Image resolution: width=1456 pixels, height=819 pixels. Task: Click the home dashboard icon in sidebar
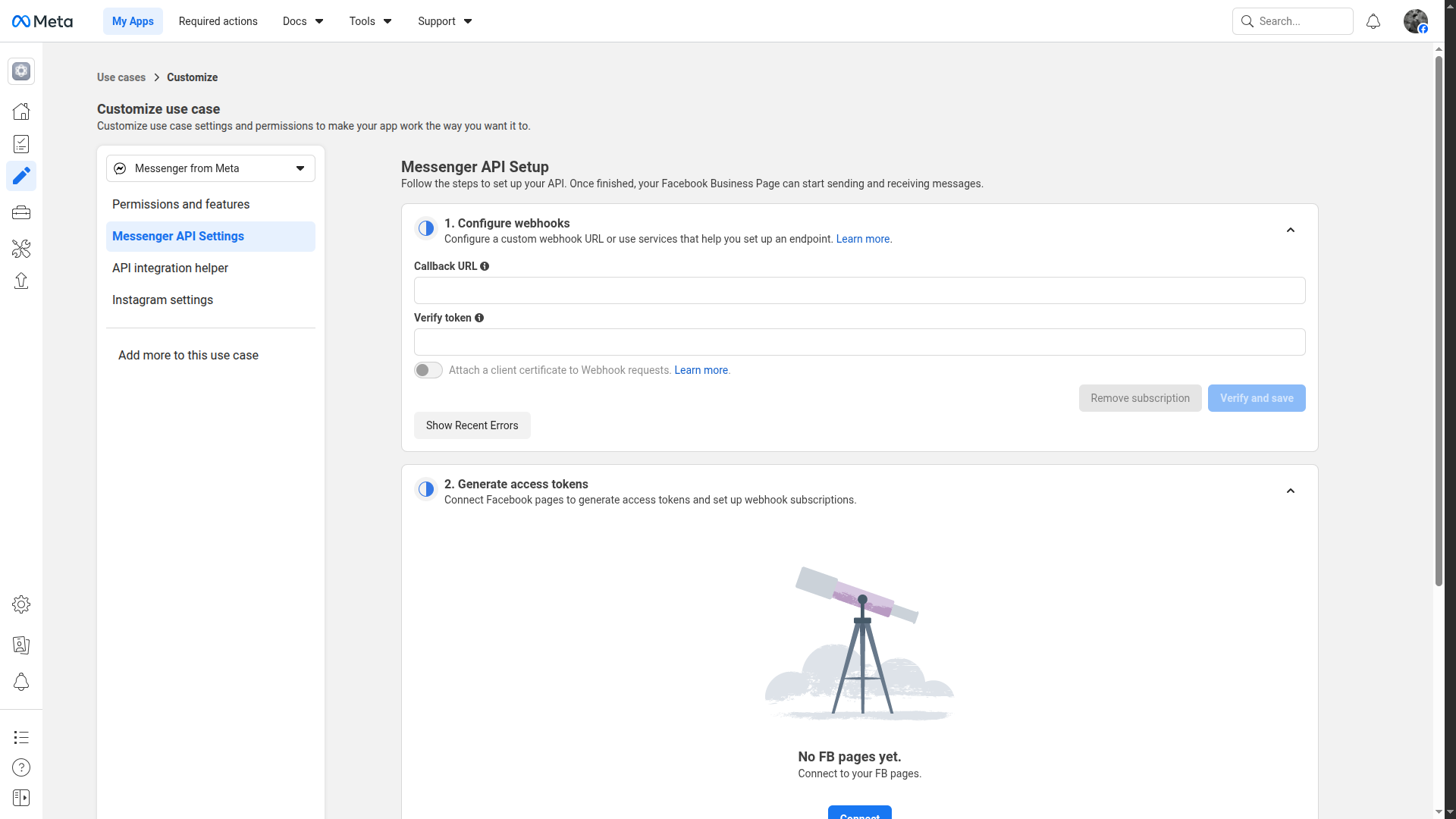tap(21, 111)
